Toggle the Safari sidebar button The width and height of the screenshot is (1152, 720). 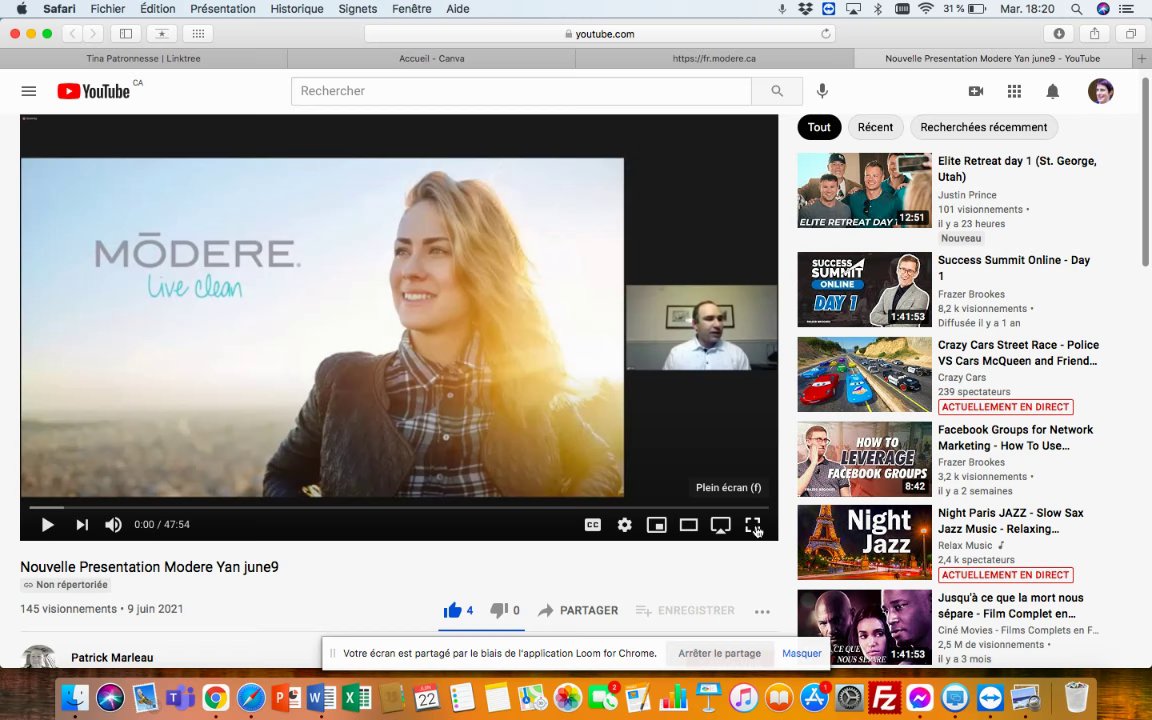click(126, 34)
